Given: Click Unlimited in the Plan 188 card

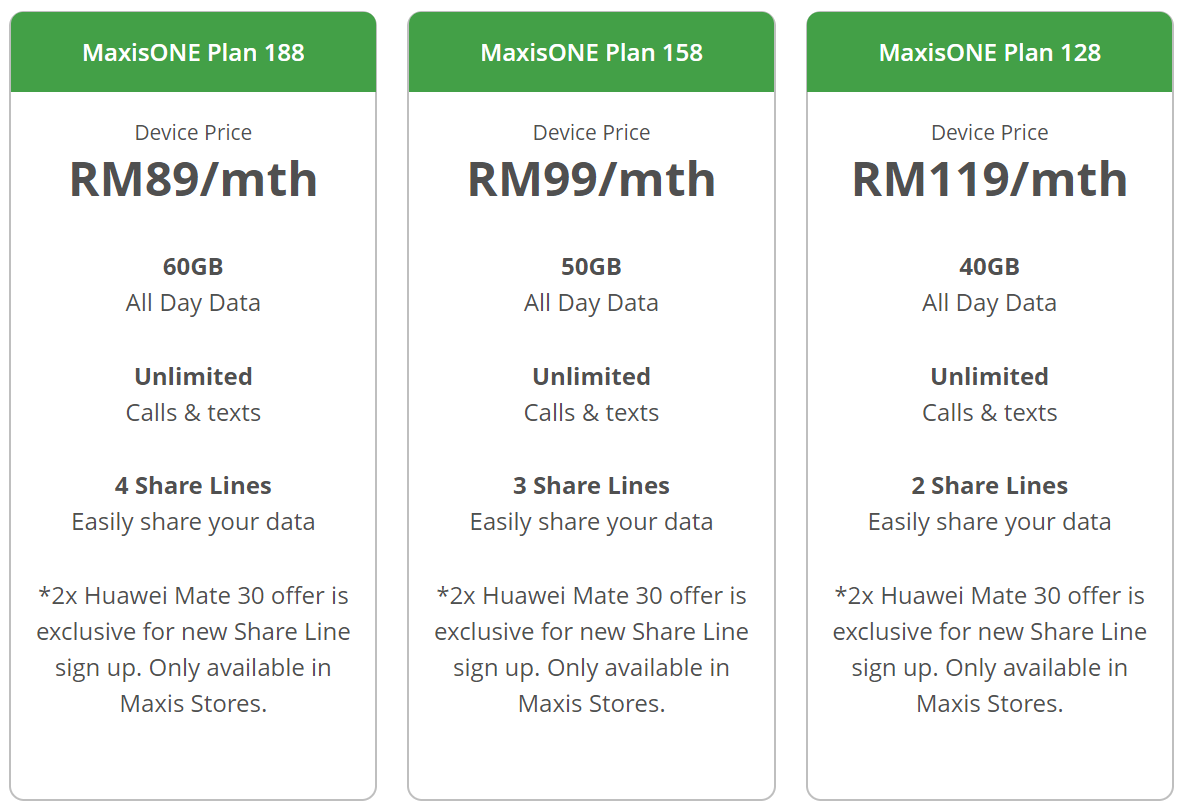Looking at the screenshot, I should 193,377.
